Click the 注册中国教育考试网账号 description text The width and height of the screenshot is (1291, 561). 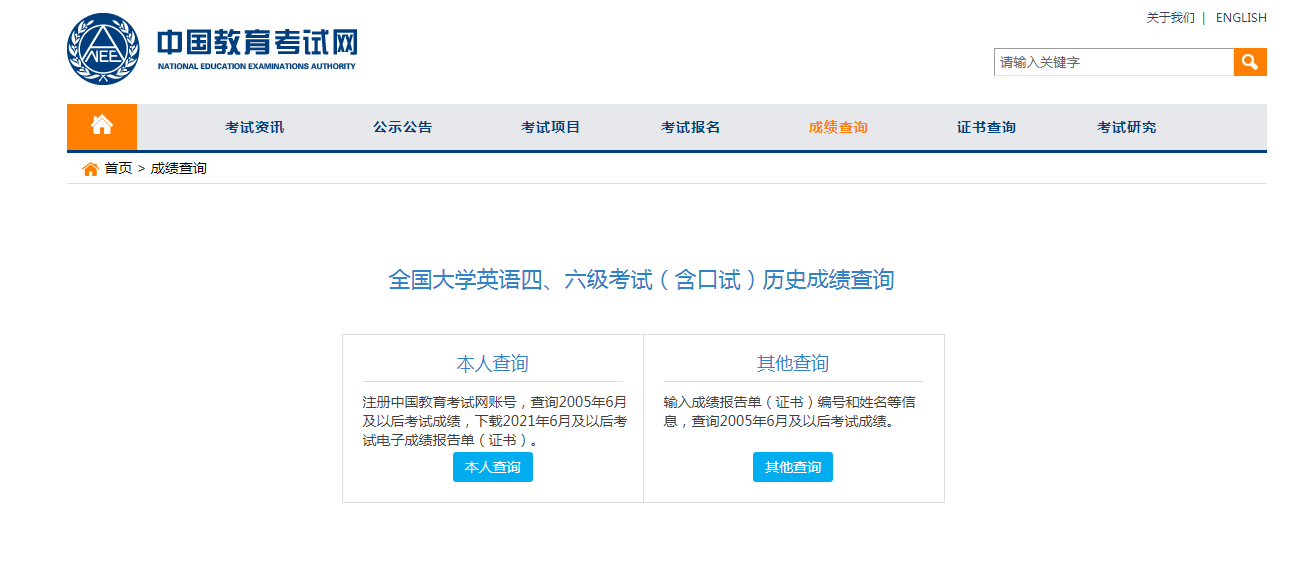[x=494, y=421]
